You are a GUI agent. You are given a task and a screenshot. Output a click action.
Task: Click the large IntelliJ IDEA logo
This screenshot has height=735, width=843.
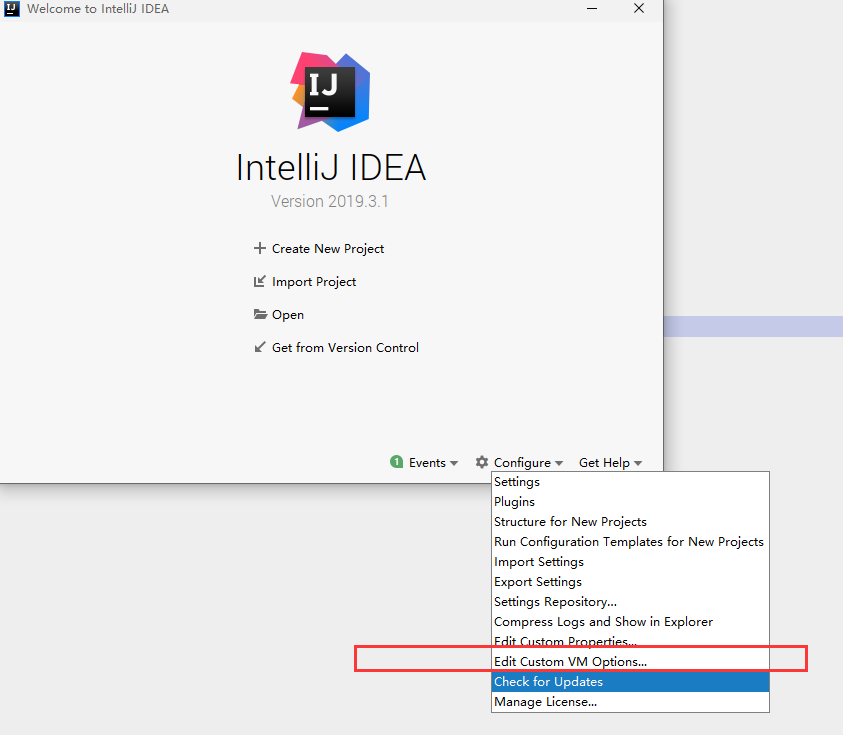pos(330,91)
